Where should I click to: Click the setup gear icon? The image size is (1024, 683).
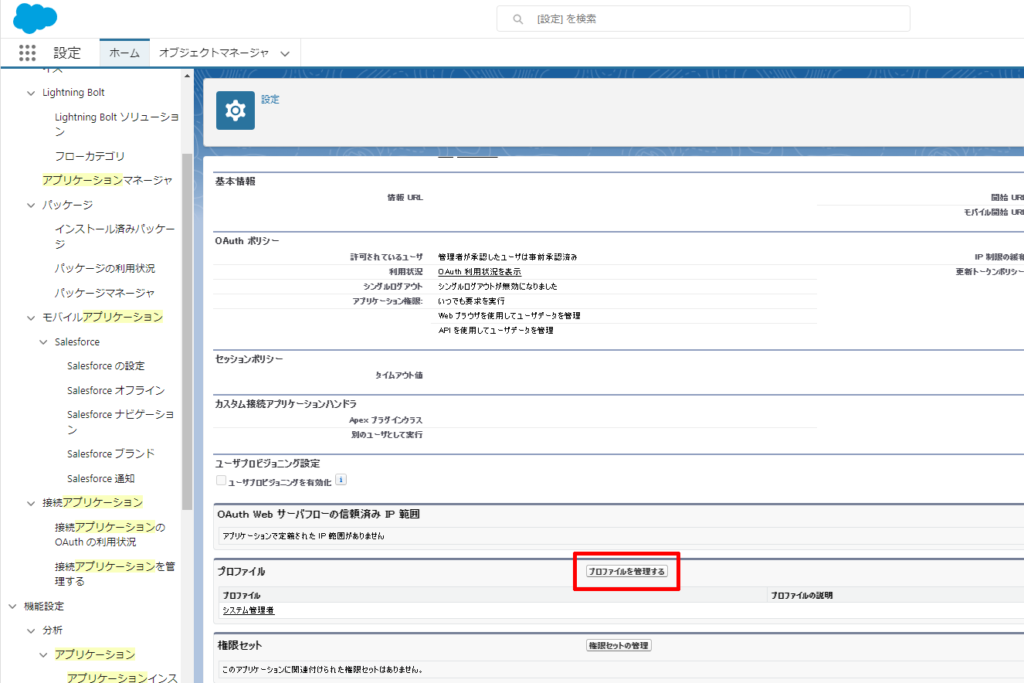pos(235,110)
